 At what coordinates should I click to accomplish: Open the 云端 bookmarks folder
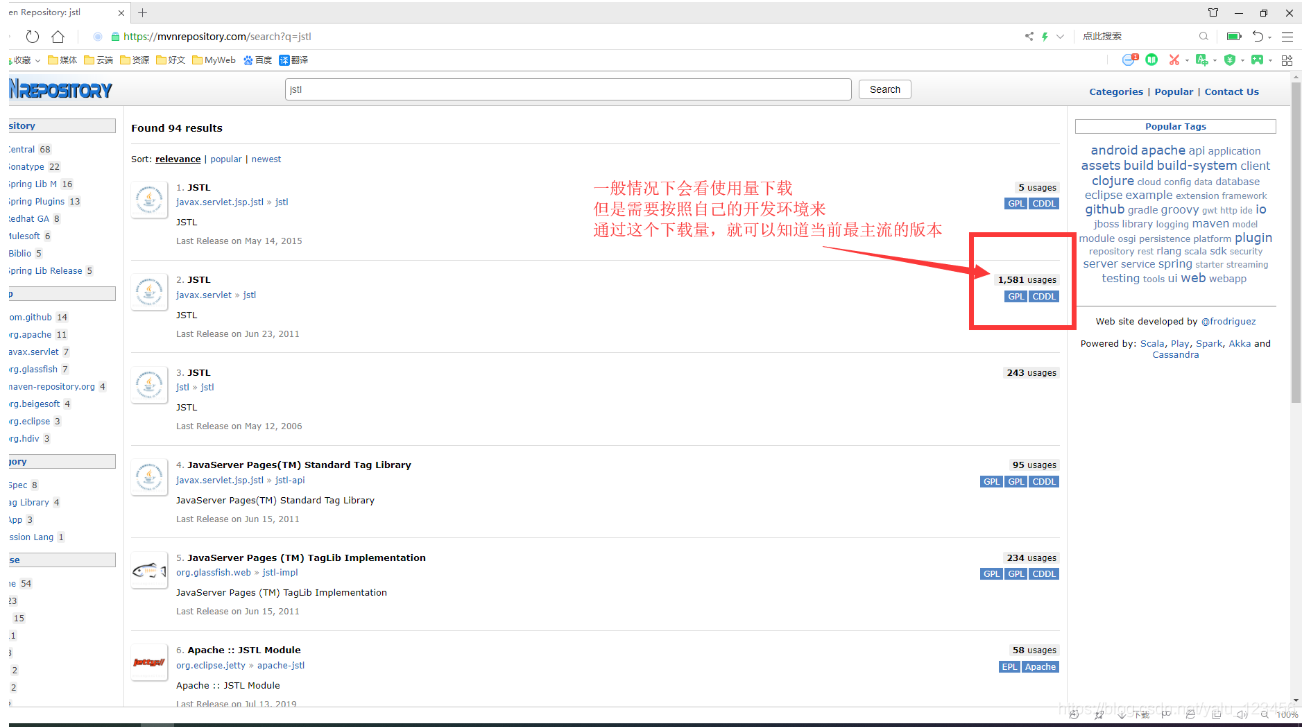(x=98, y=60)
